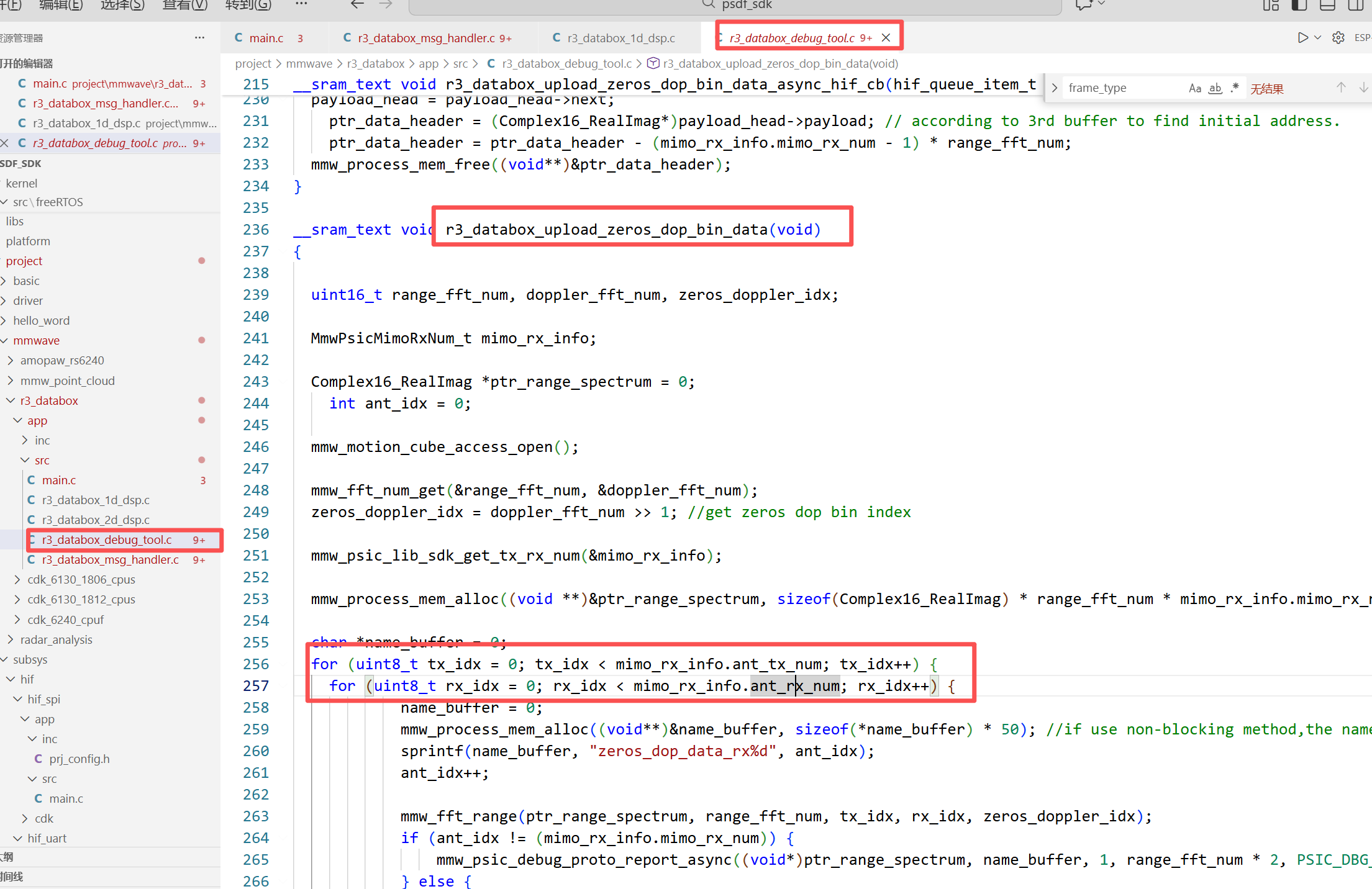Expand the cdk_6240_cpuf folder
This screenshot has width=1372, height=889.
(x=18, y=620)
